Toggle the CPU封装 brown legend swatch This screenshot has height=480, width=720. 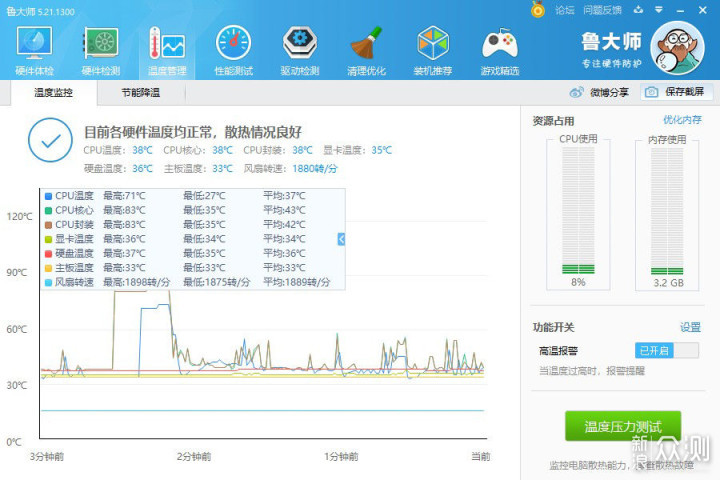48,225
